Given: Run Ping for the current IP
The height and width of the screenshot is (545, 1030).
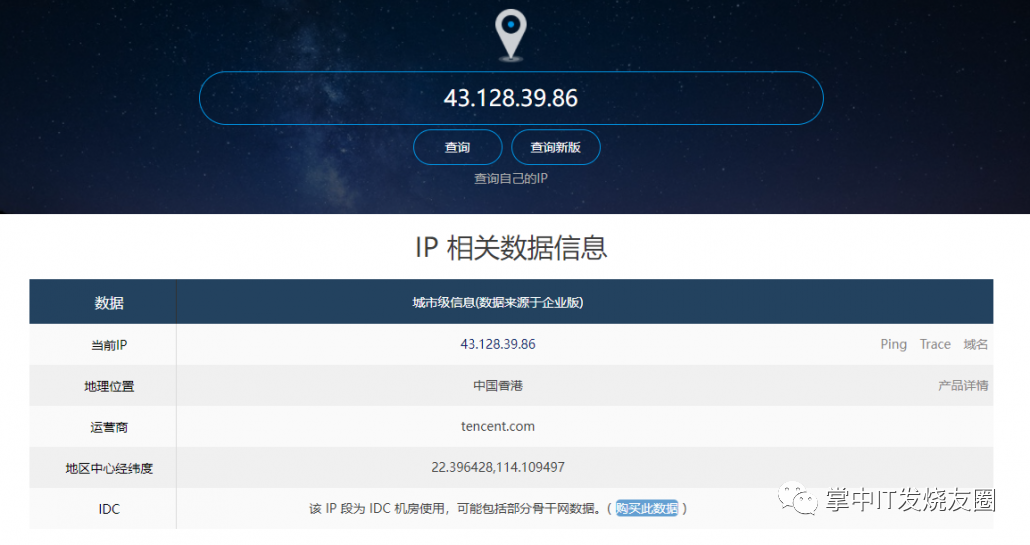Looking at the screenshot, I should pyautogui.click(x=893, y=344).
